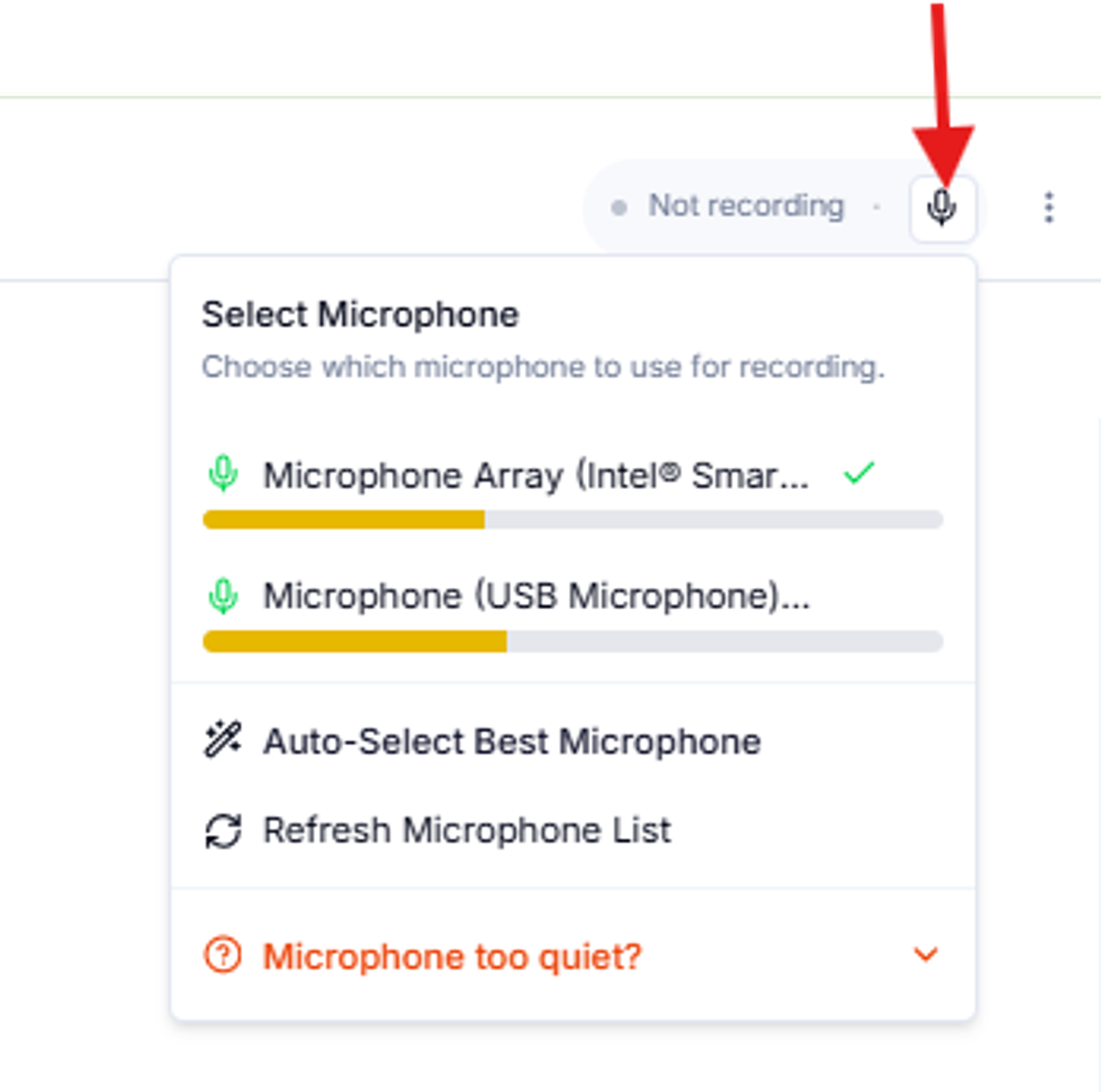This screenshot has width=1101, height=1092.
Task: Select Microphone Array (Intel Smar...) entry
Action: (536, 475)
